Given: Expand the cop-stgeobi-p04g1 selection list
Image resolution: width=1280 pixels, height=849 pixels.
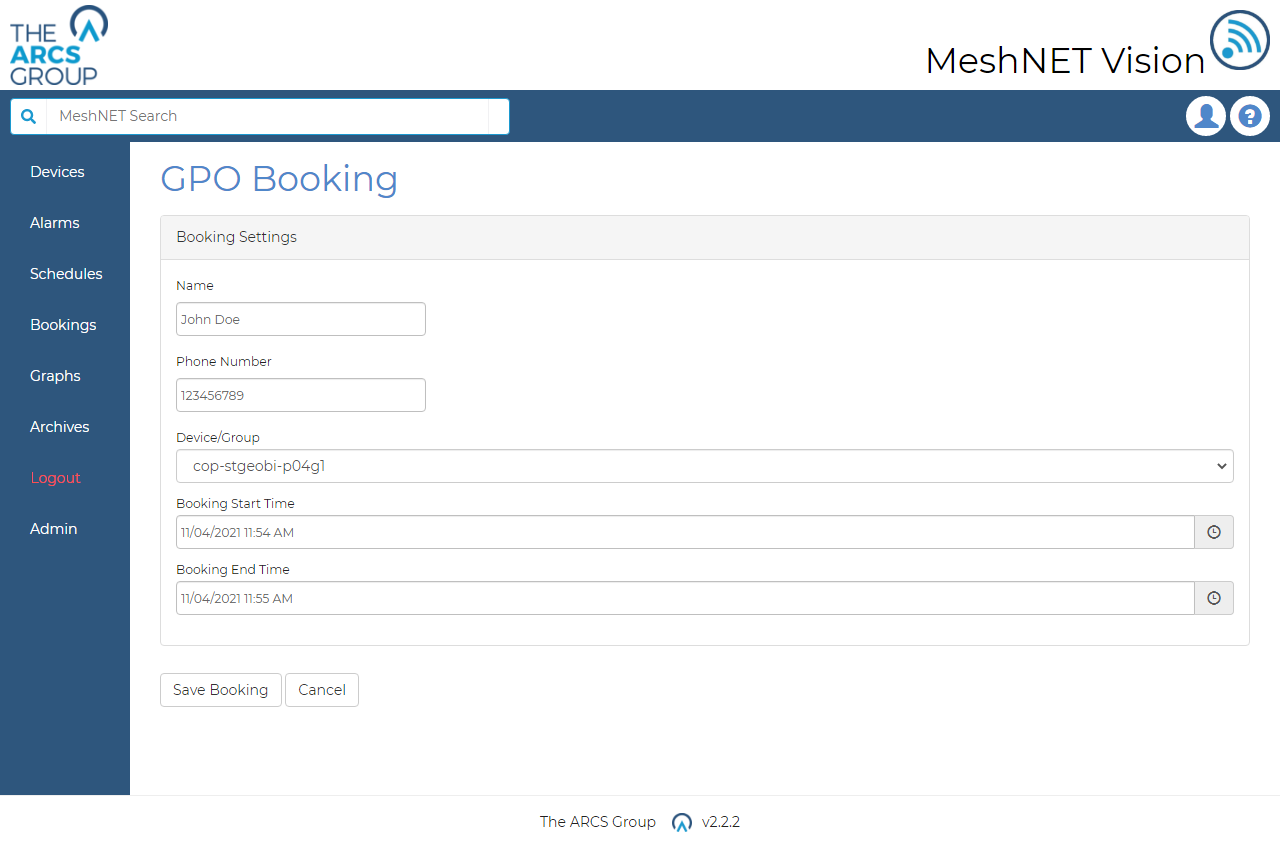Looking at the screenshot, I should (704, 466).
